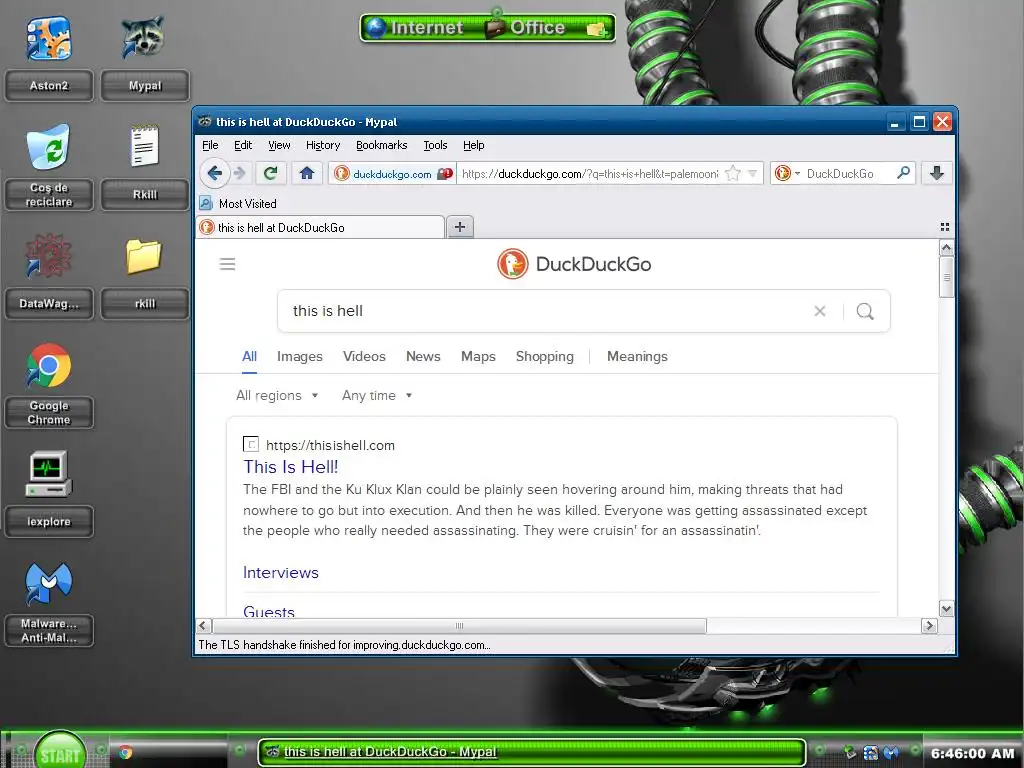Open the search engine selector dropdown
Viewport: 1024px width, 768px height.
[x=787, y=174]
